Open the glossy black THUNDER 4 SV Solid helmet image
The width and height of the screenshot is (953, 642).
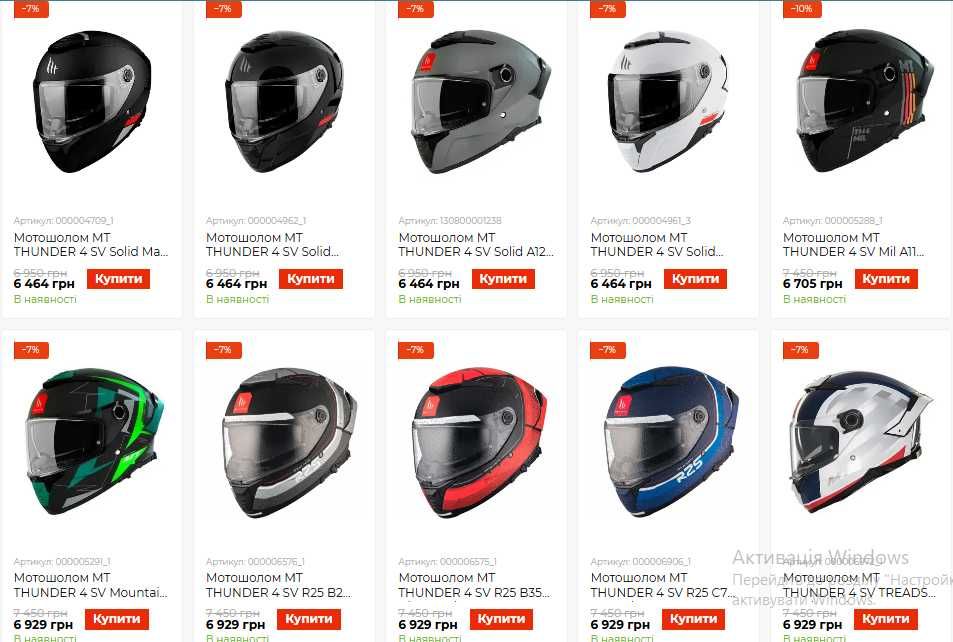(x=284, y=102)
